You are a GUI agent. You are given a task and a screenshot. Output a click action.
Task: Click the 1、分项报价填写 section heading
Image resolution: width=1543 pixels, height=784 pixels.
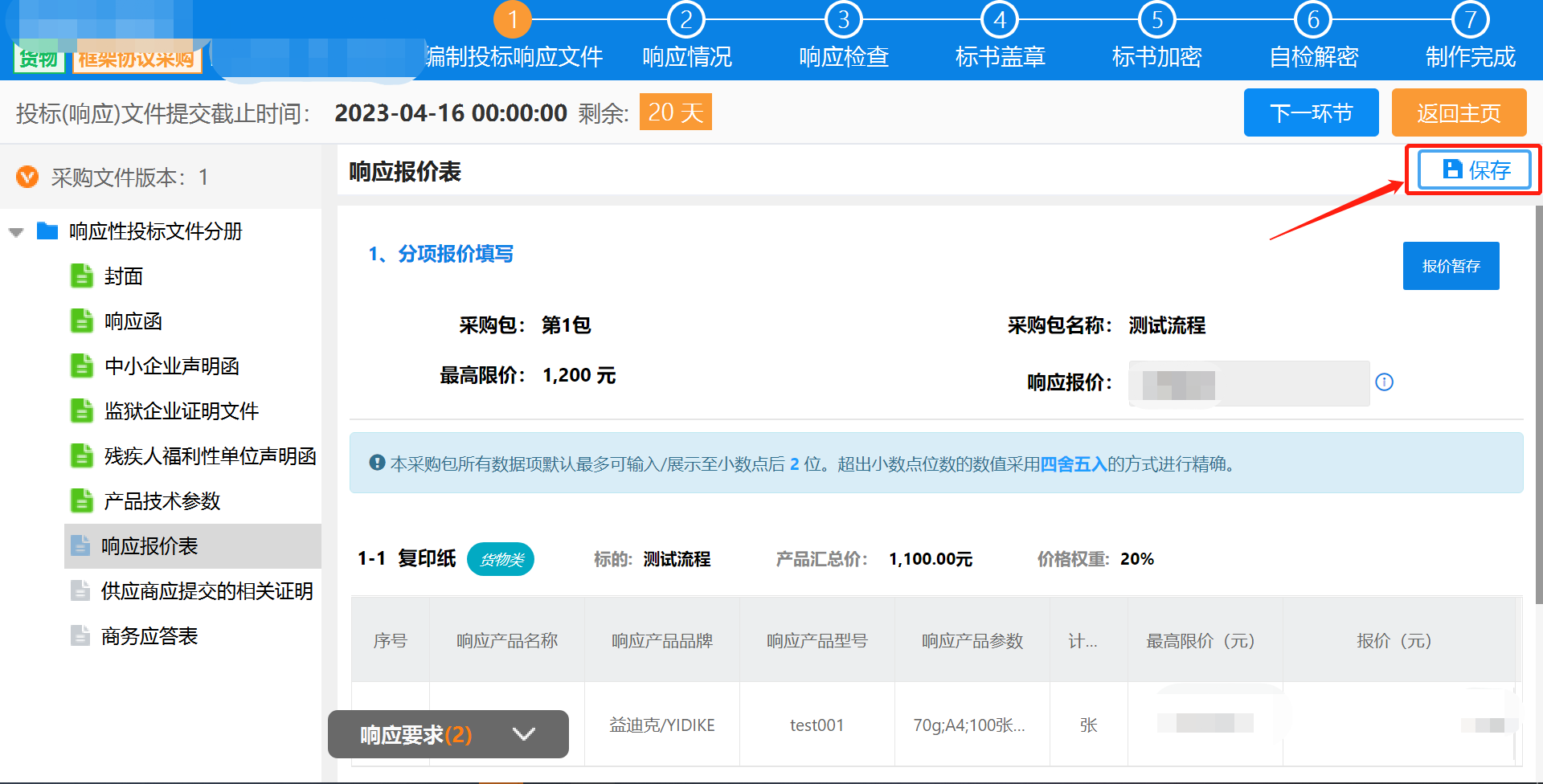click(x=441, y=254)
